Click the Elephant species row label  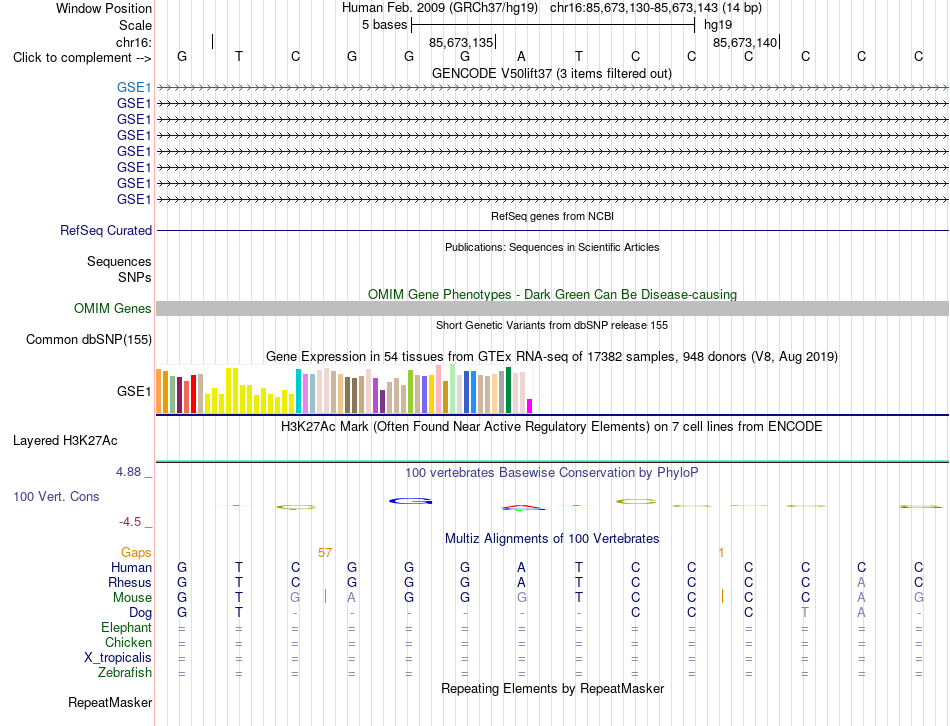click(x=127, y=627)
